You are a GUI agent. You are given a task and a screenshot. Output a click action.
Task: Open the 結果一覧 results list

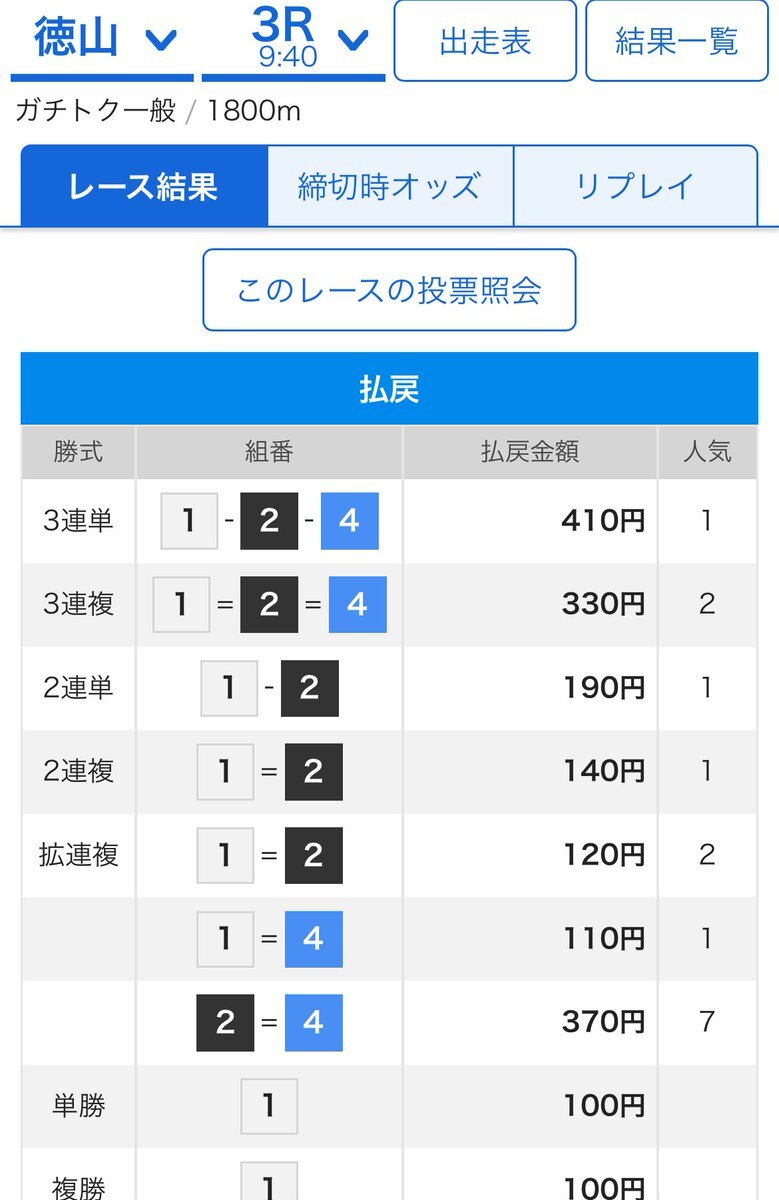(x=676, y=41)
